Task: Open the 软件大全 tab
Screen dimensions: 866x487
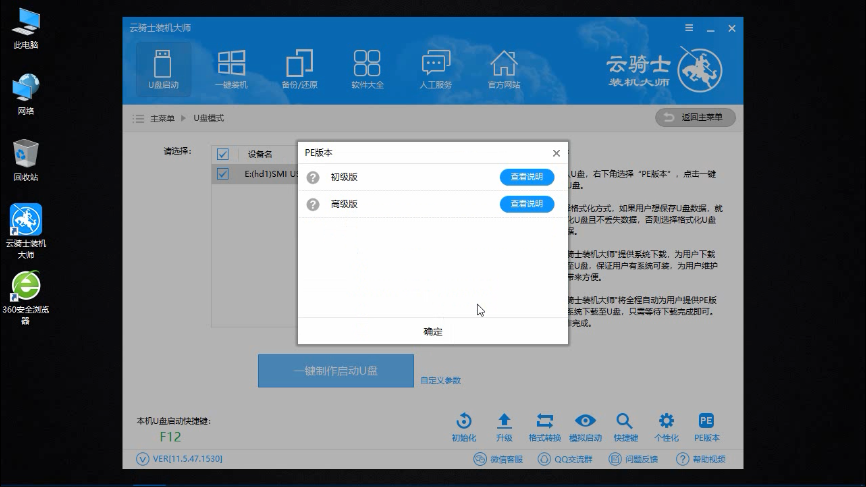Action: coord(367,70)
